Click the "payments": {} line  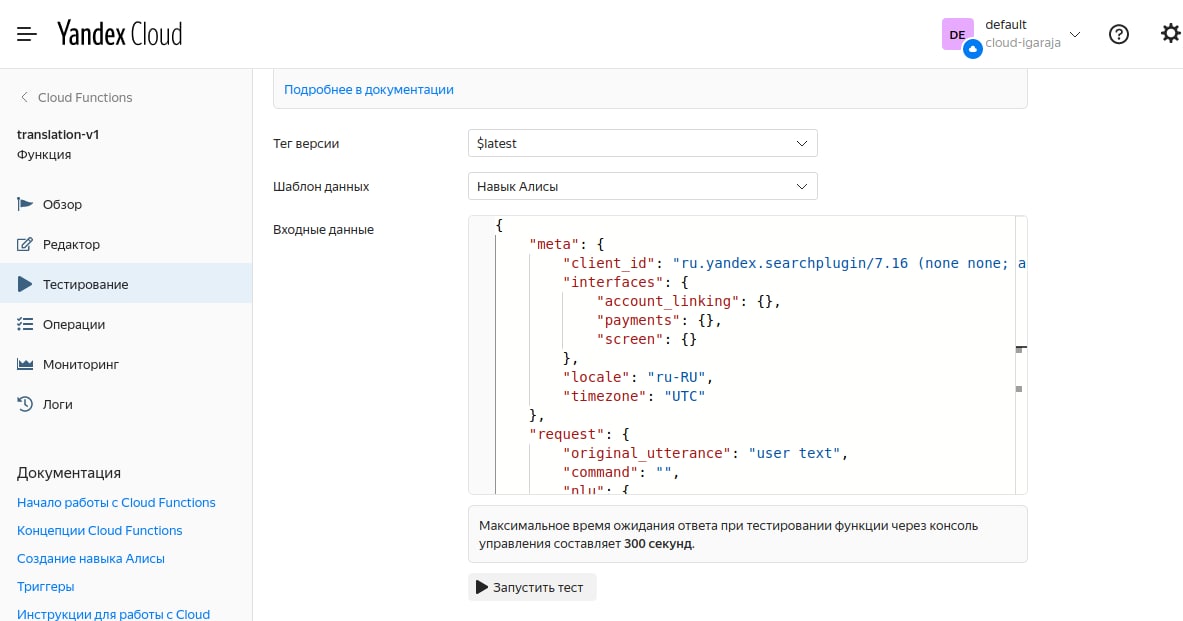[x=659, y=320]
